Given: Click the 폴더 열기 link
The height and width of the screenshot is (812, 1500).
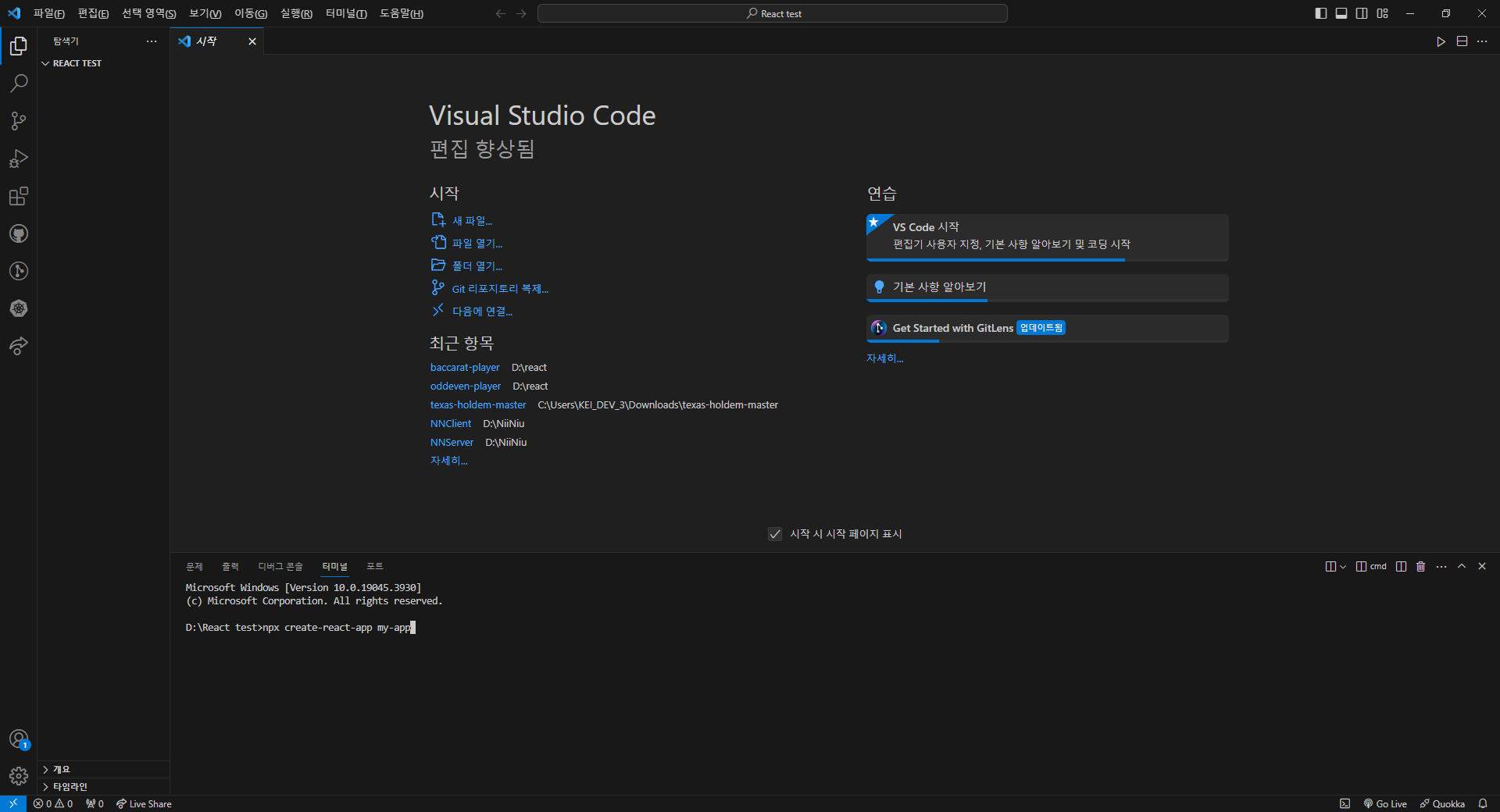Looking at the screenshot, I should click(x=477, y=266).
